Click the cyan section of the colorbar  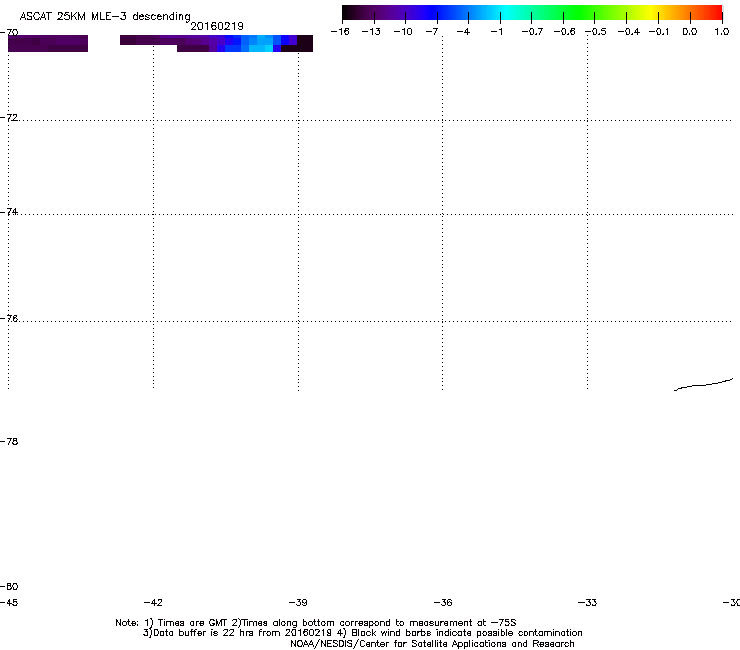[x=505, y=12]
